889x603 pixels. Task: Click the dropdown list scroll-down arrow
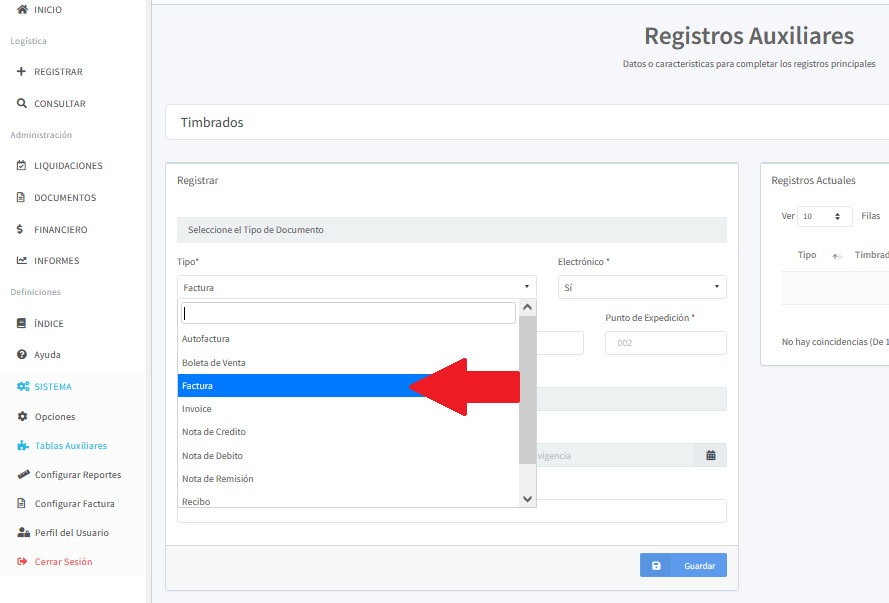(x=528, y=498)
